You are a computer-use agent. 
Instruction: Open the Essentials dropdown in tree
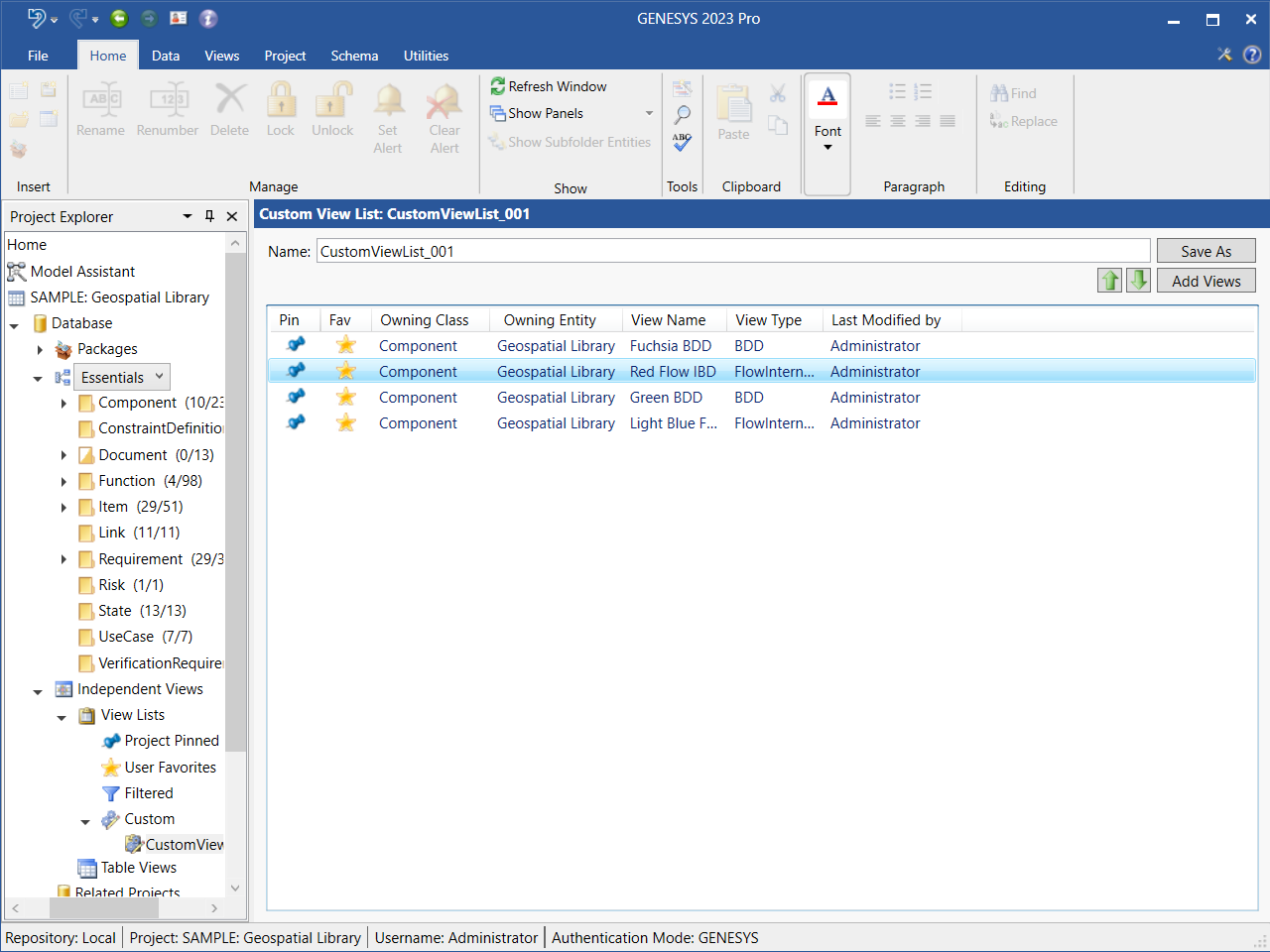click(x=160, y=377)
